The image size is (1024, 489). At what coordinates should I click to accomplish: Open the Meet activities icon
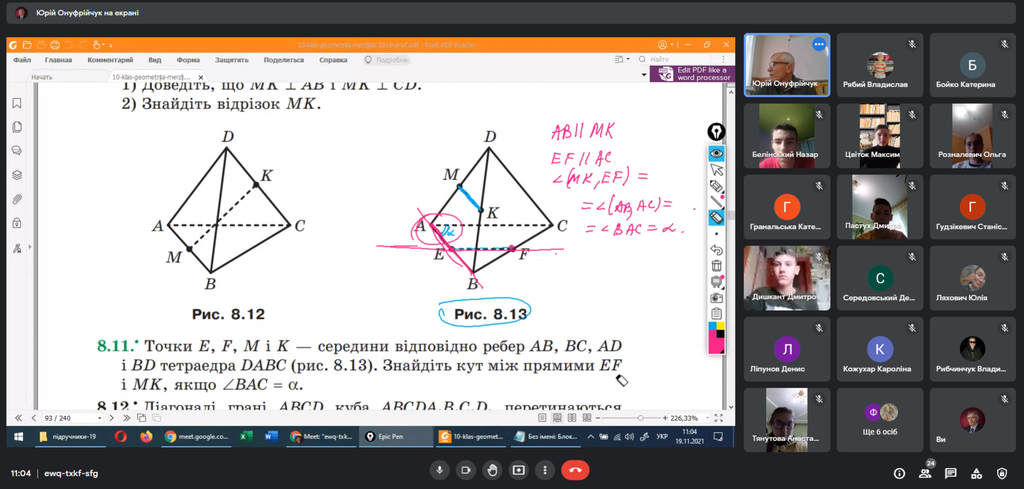click(976, 473)
